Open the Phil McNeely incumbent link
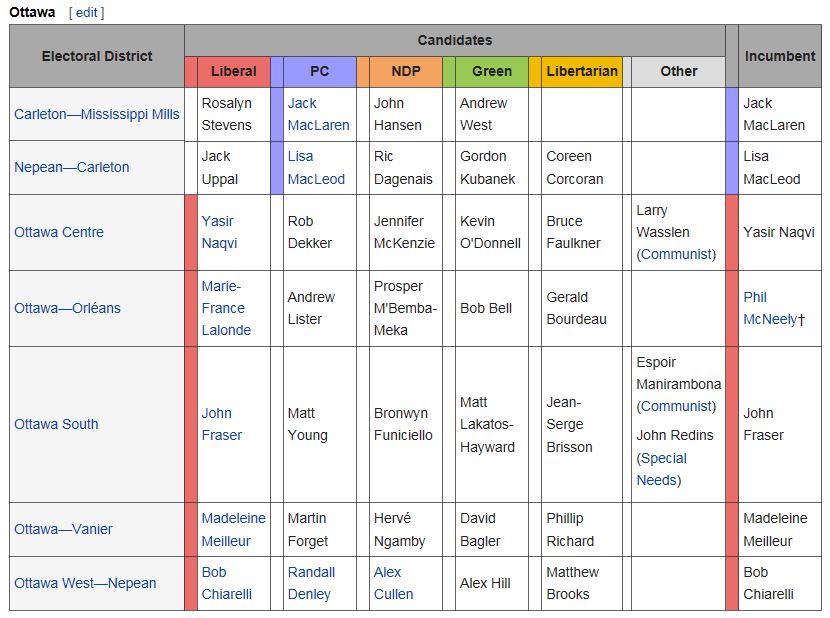Screen dimensions: 830x618 click(769, 308)
